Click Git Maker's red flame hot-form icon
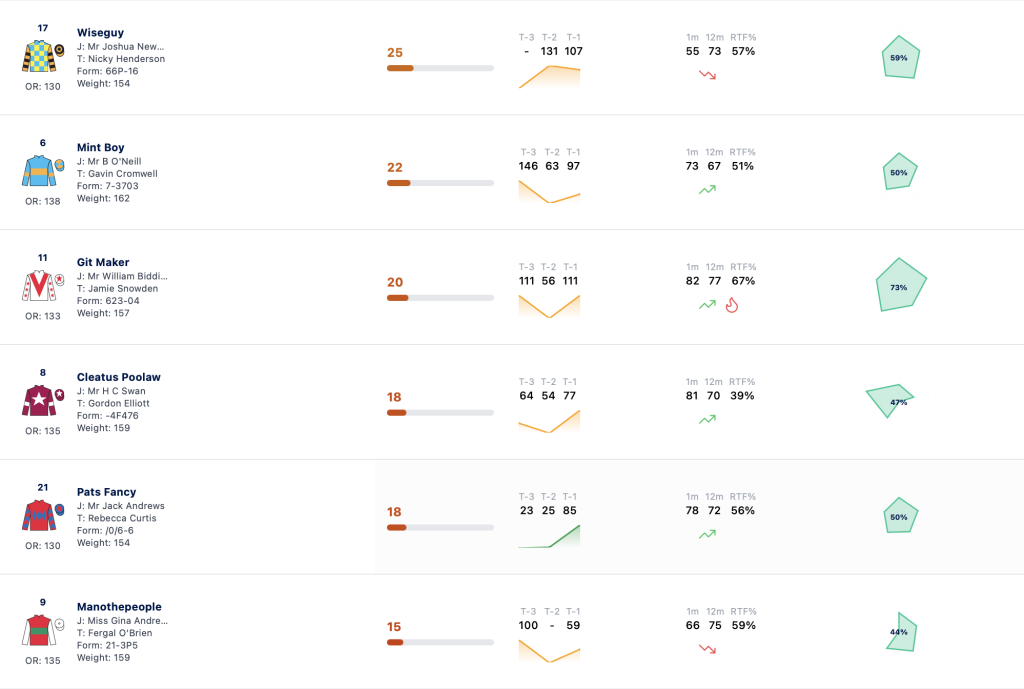Viewport: 1024px width, 689px height. point(732,305)
